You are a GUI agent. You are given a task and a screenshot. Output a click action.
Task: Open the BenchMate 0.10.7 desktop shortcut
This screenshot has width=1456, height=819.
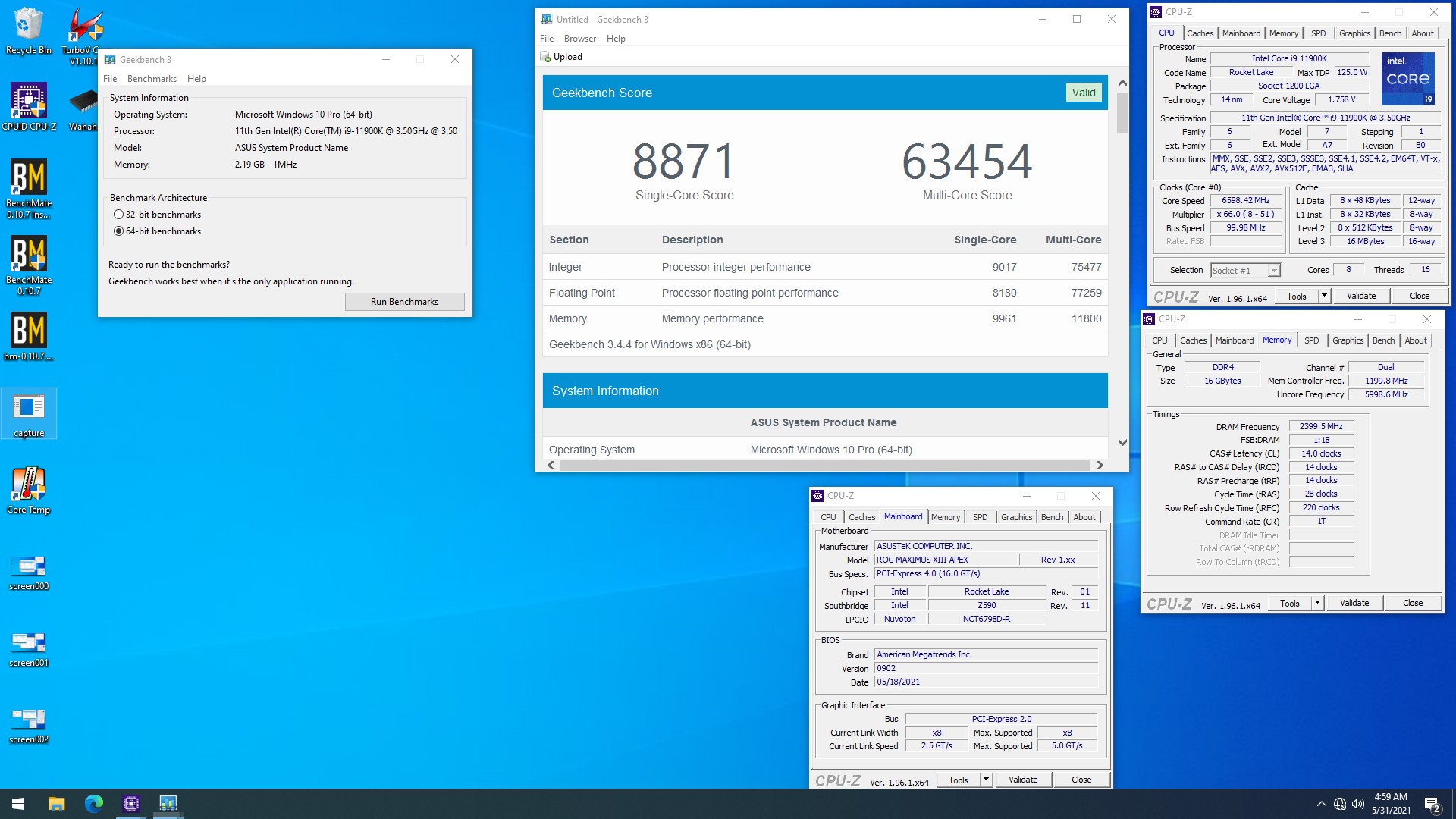(x=29, y=265)
